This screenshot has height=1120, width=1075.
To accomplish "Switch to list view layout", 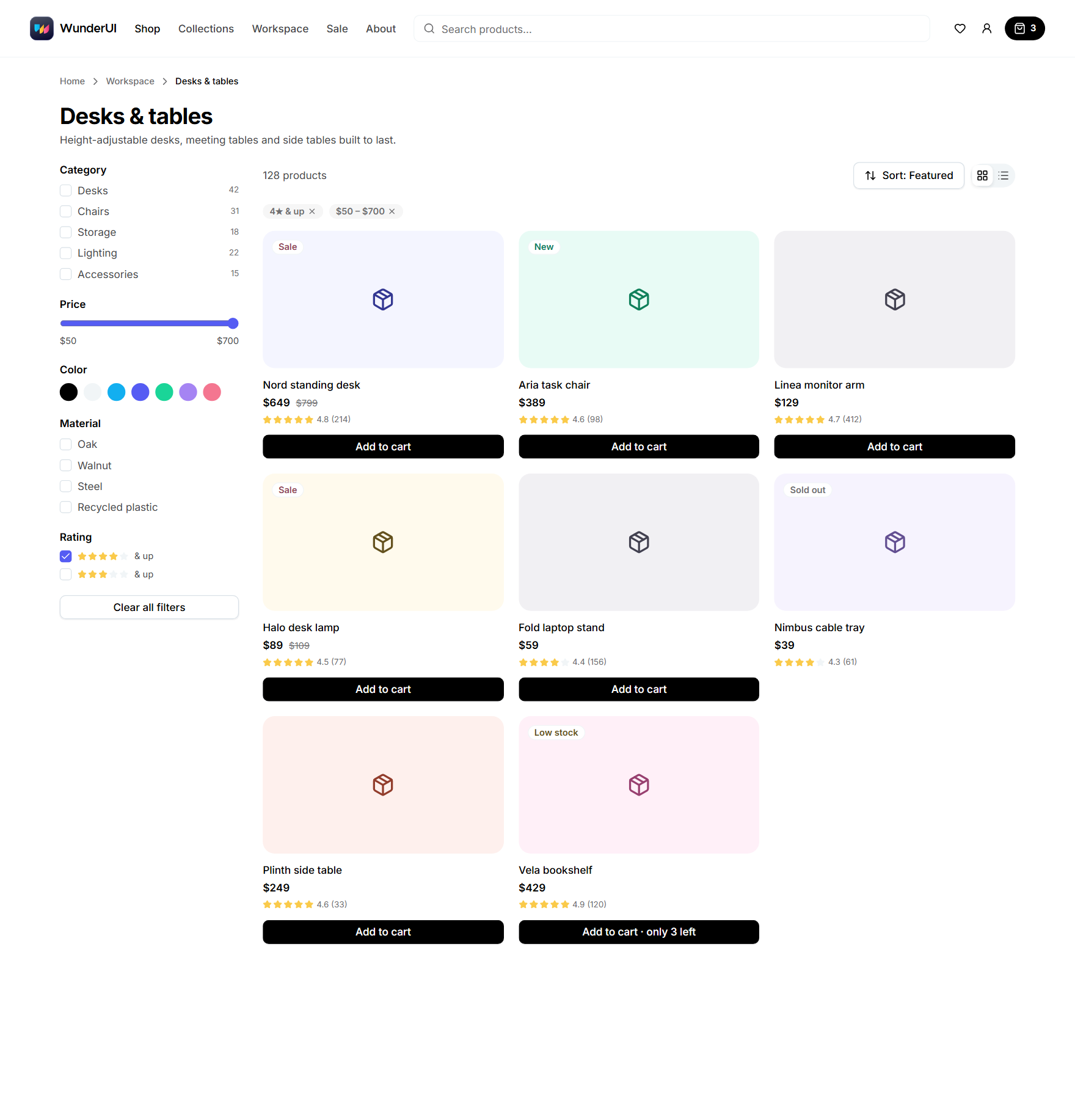I will [x=1004, y=176].
